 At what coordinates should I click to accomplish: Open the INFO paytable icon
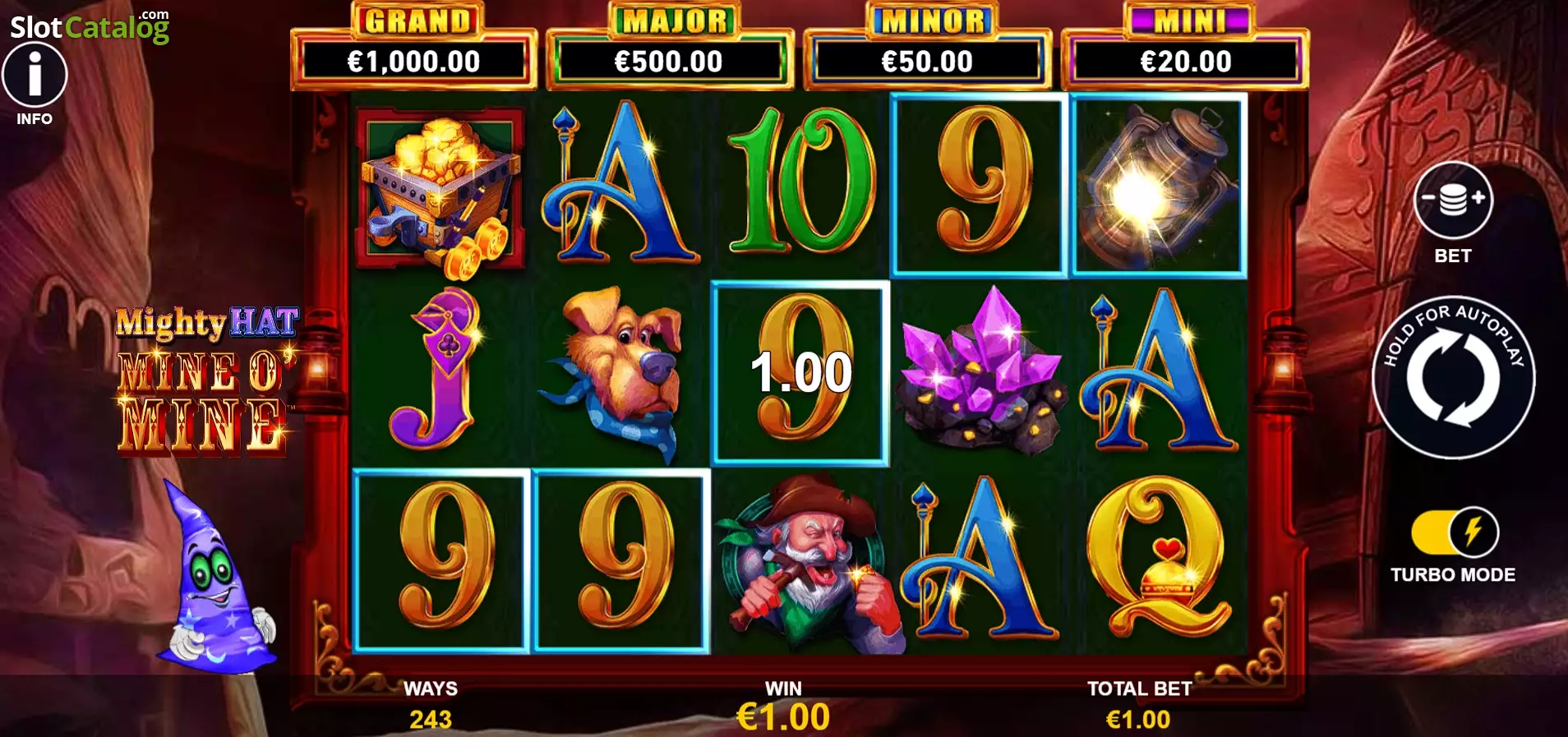click(x=35, y=76)
